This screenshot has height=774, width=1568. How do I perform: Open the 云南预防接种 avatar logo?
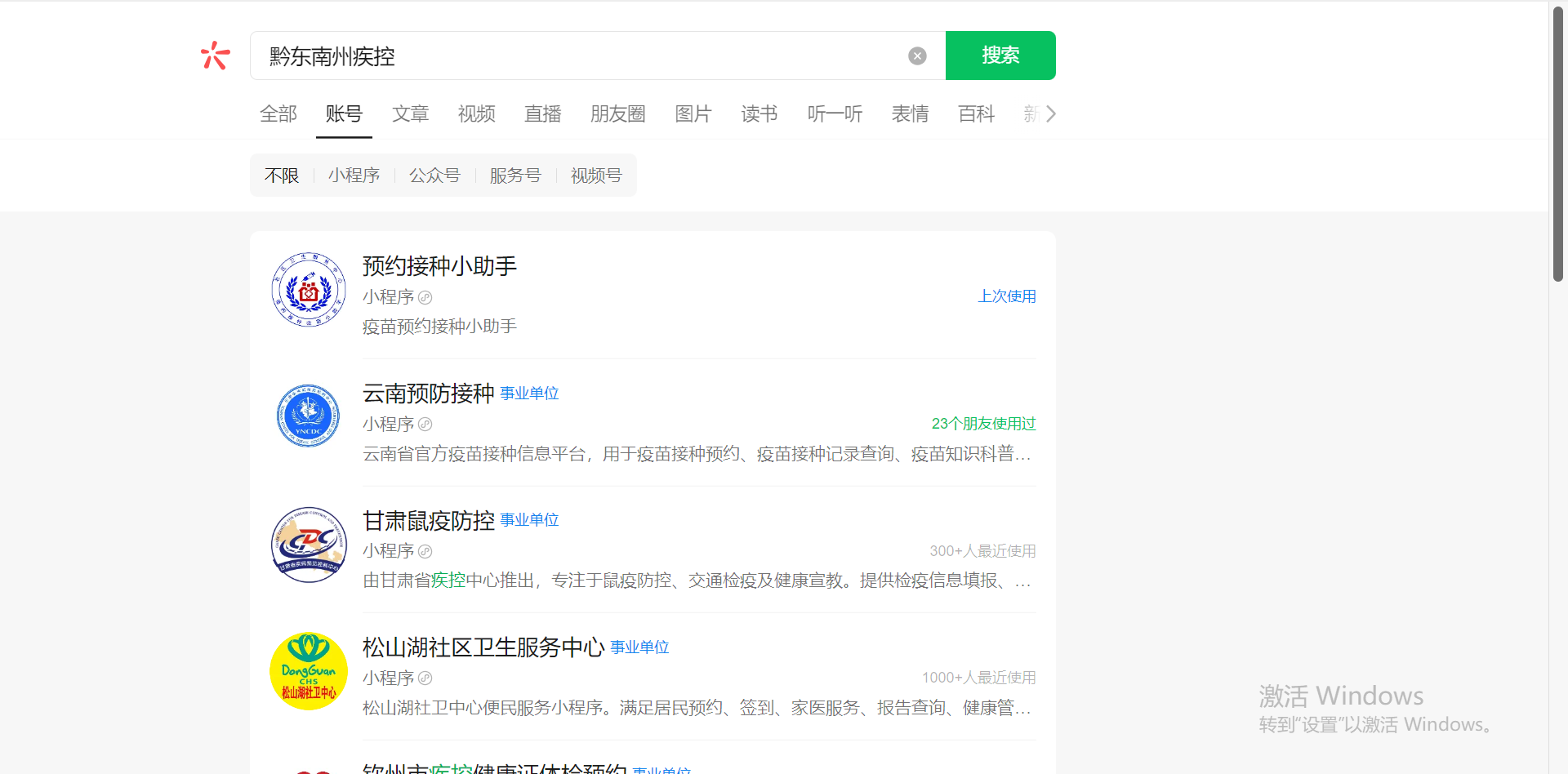pos(309,416)
